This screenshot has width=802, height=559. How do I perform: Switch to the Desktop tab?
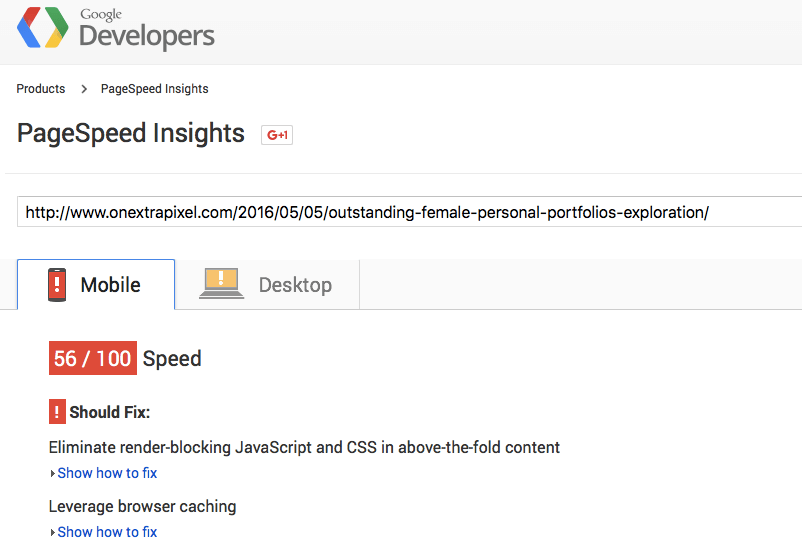267,284
